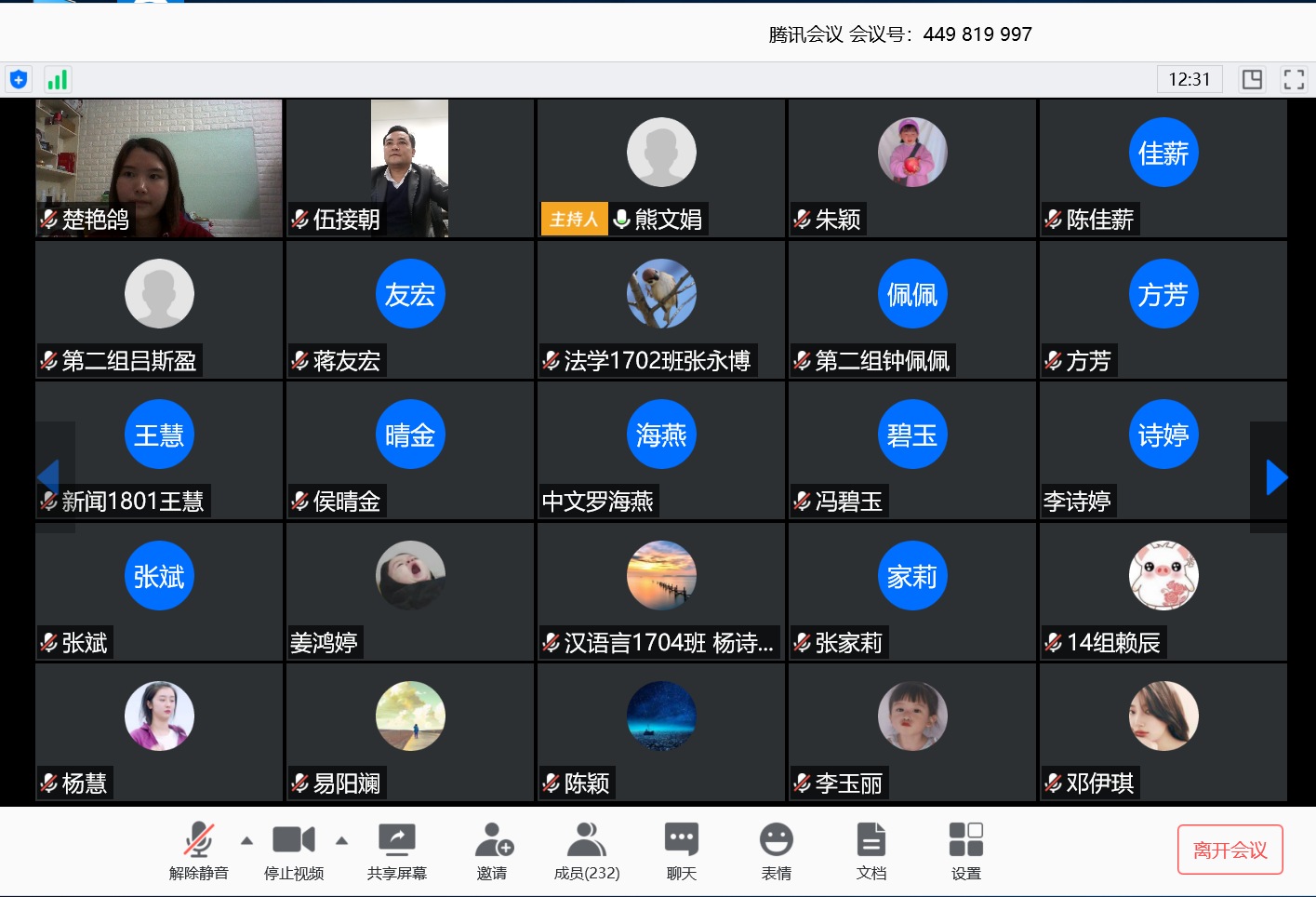Select the host 熊文娟's video tile

661,167
